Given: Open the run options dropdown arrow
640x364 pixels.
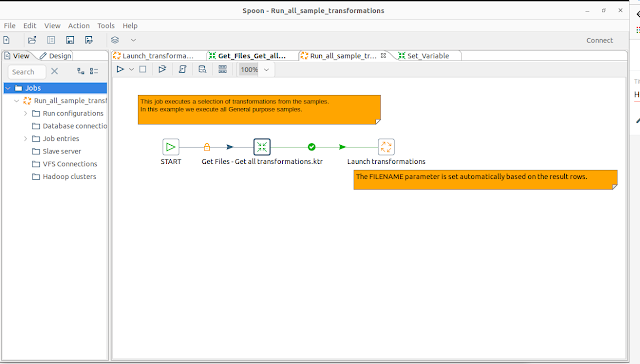Looking at the screenshot, I should tap(131, 69).
